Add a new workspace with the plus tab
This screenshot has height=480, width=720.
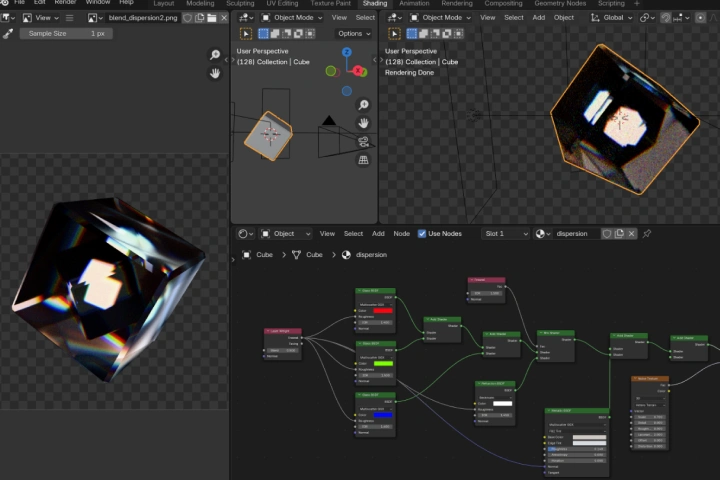(x=636, y=4)
